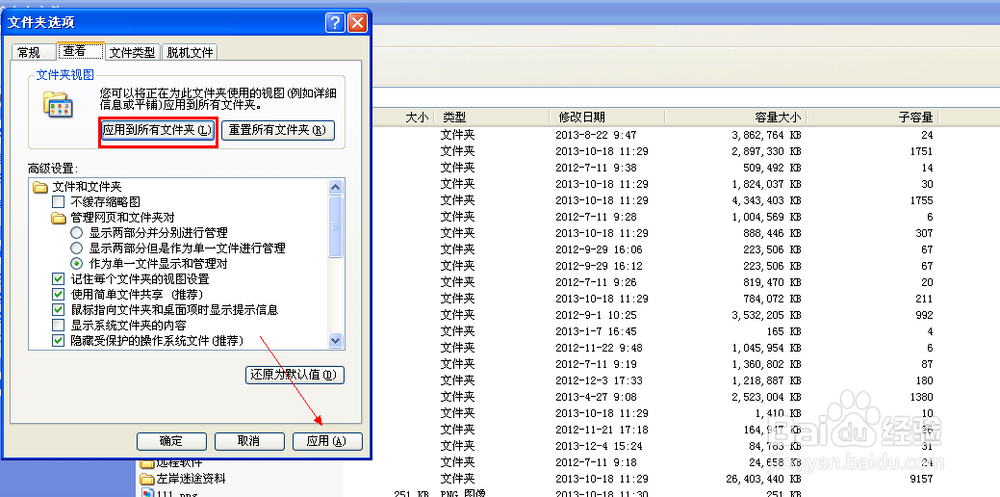Click the sub-count cell 9157
Screen dimensions: 1000x497
[x=922, y=478]
